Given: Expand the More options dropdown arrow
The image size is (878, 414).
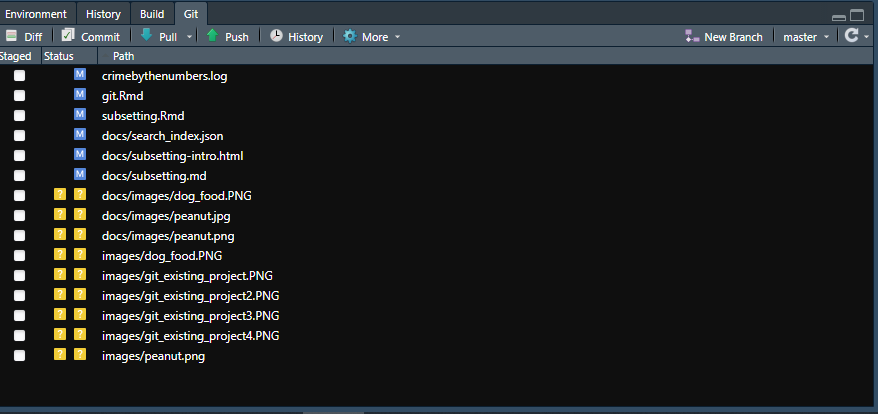Looking at the screenshot, I should click(x=397, y=37).
